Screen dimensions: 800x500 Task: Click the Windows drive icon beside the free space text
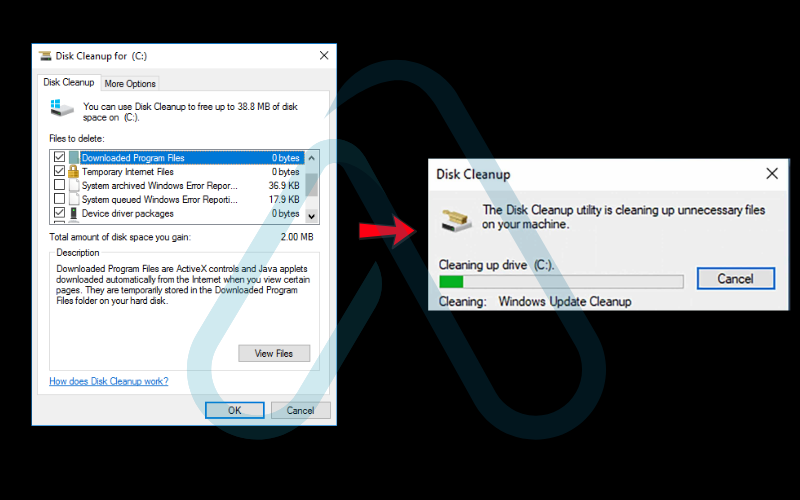pyautogui.click(x=62, y=108)
